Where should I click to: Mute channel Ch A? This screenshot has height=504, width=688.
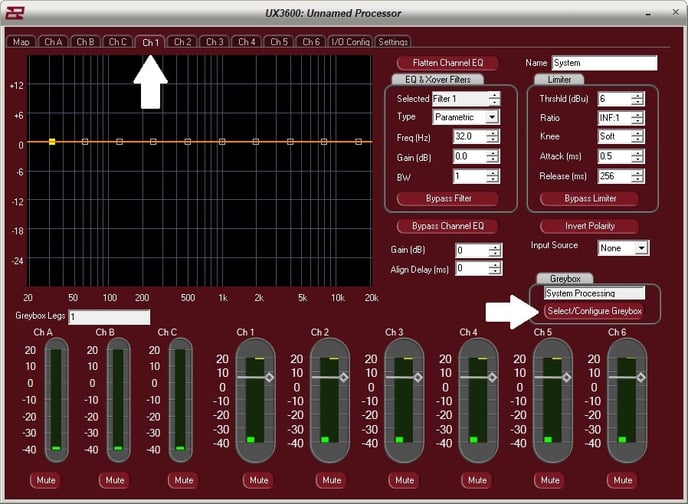(46, 480)
